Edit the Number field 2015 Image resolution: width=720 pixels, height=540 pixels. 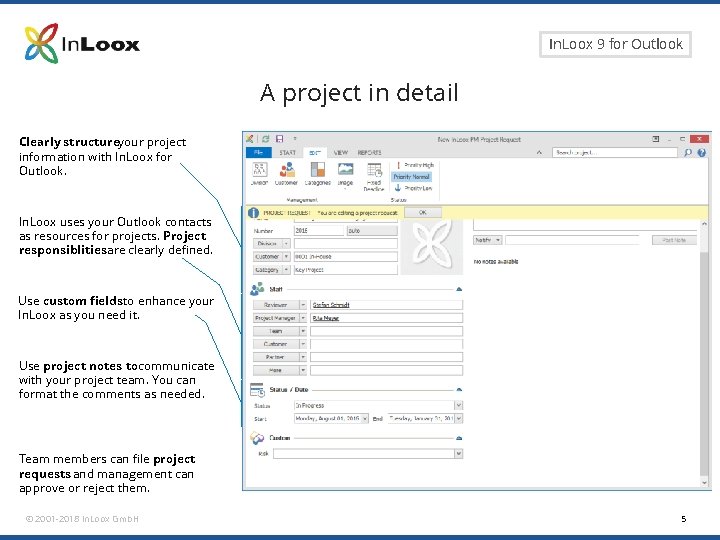(319, 231)
